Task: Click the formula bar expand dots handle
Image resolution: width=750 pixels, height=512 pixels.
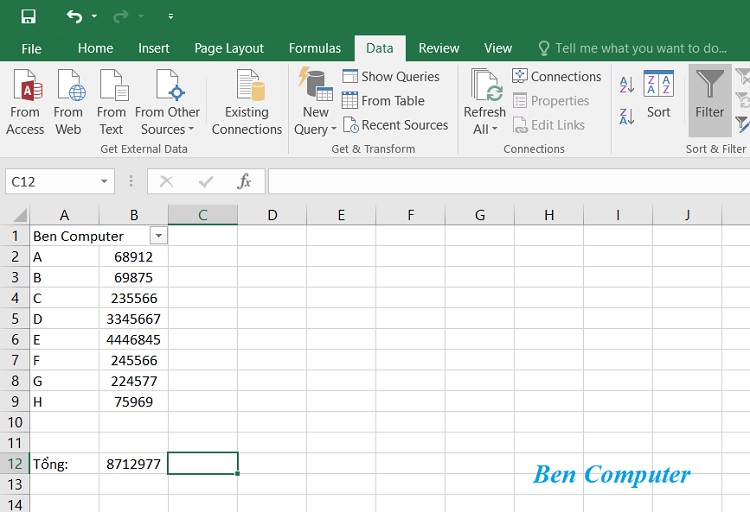Action: point(131,181)
